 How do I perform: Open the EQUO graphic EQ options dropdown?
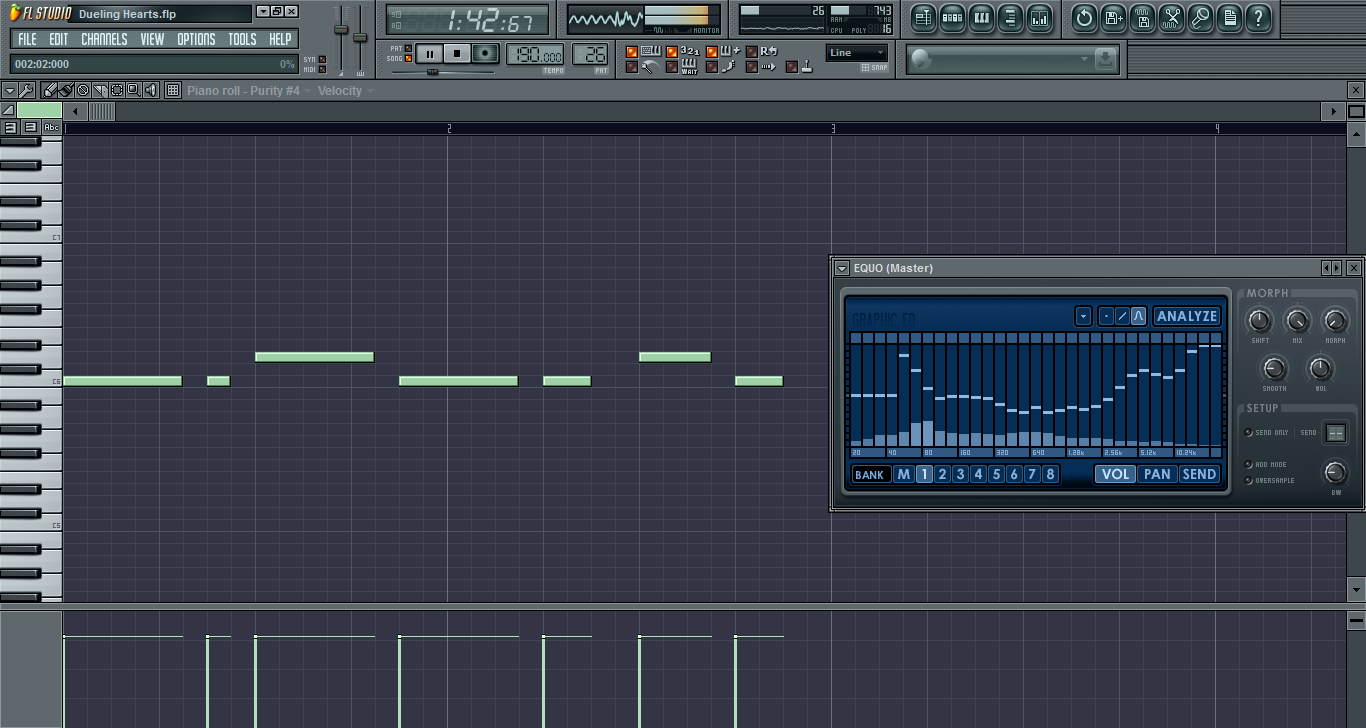pos(1083,316)
